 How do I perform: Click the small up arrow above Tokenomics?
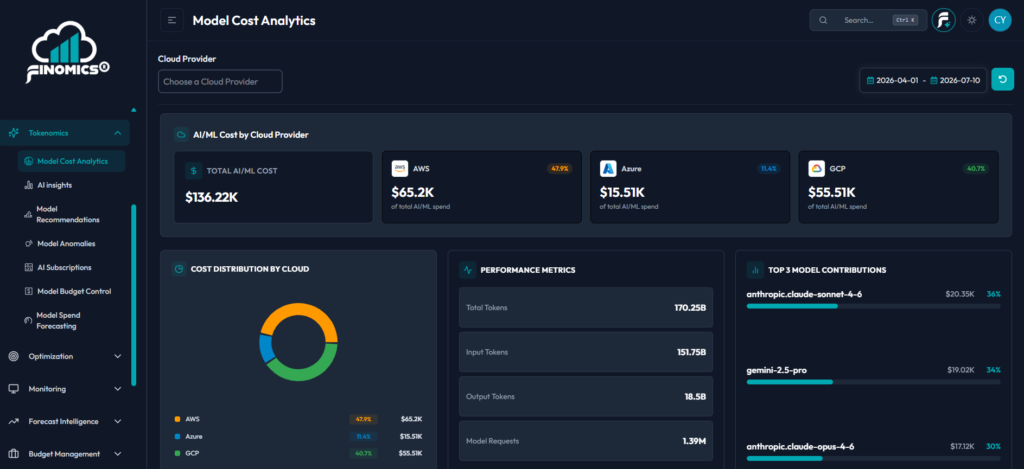[134, 110]
